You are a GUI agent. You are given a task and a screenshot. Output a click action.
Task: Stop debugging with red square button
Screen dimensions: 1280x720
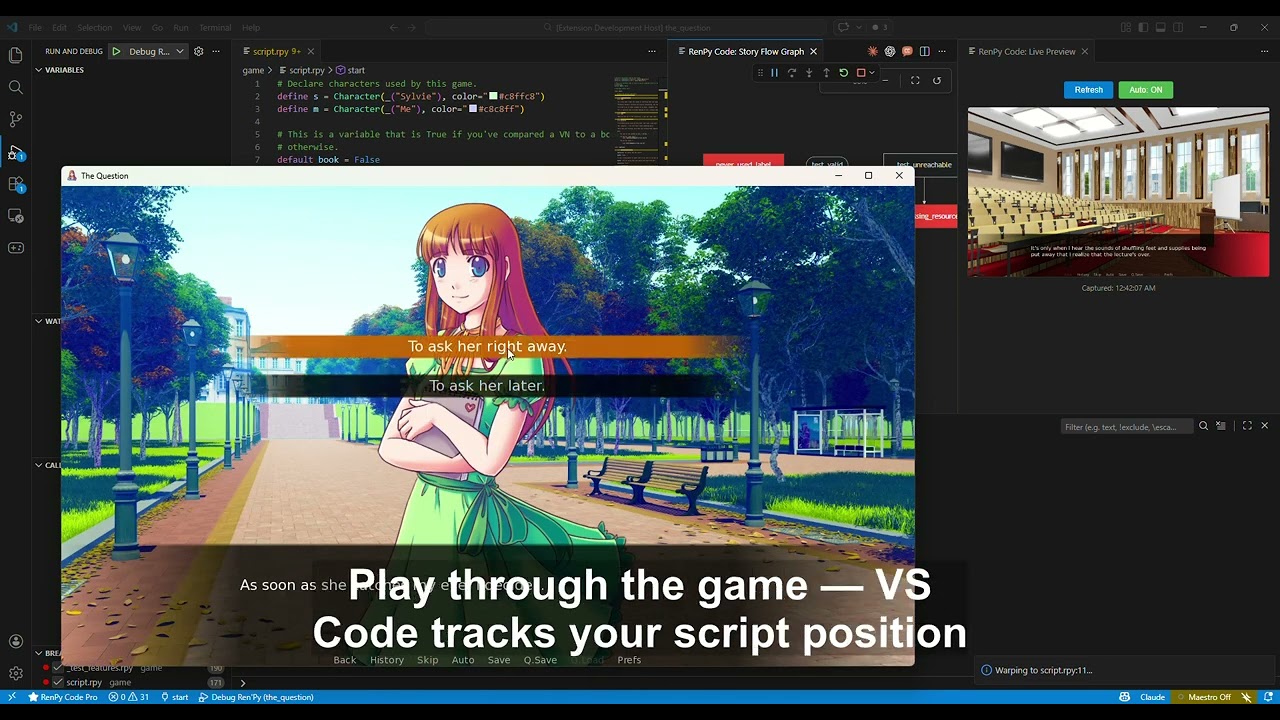tap(860, 73)
